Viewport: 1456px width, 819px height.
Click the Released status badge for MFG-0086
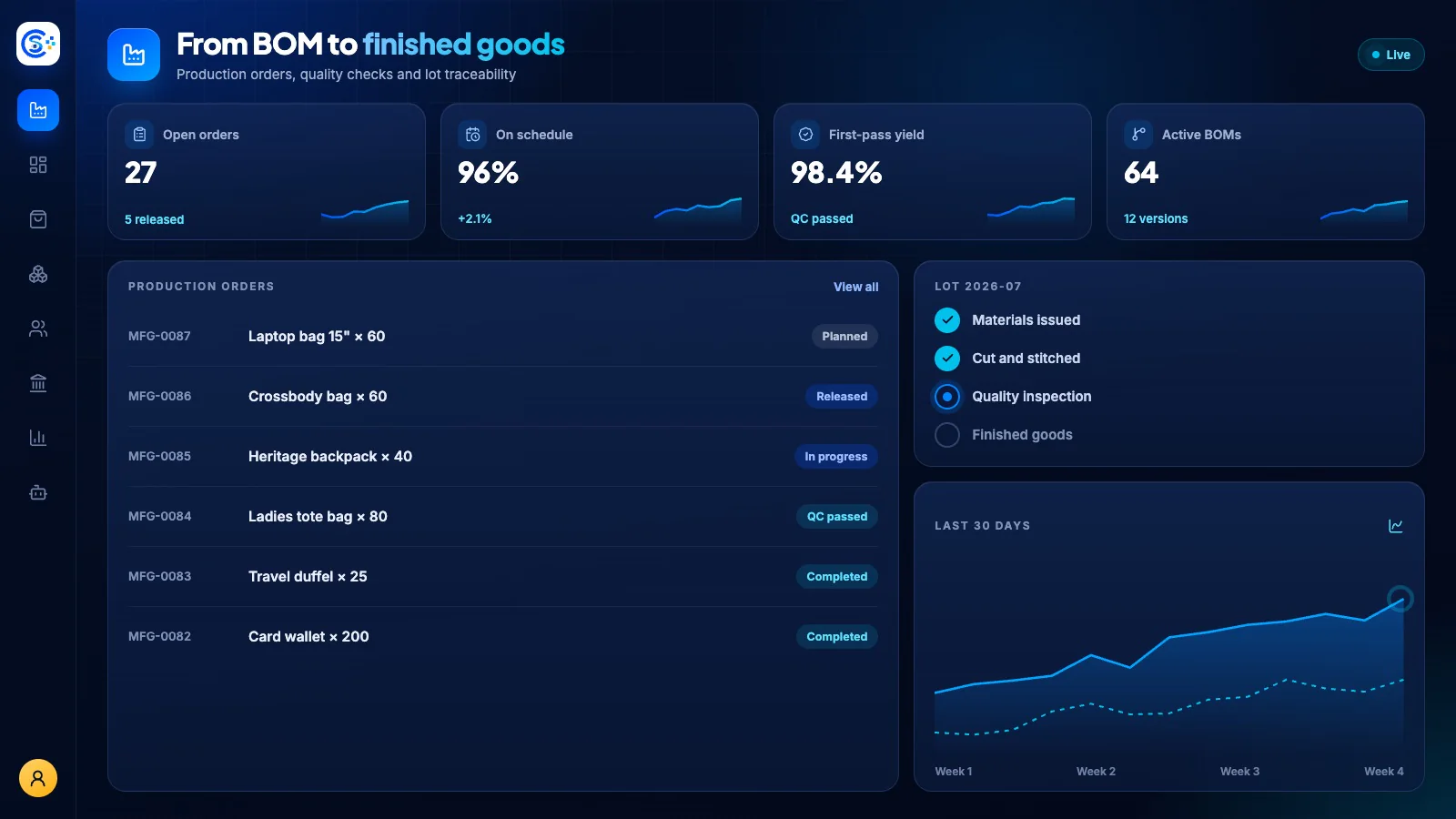[842, 397]
